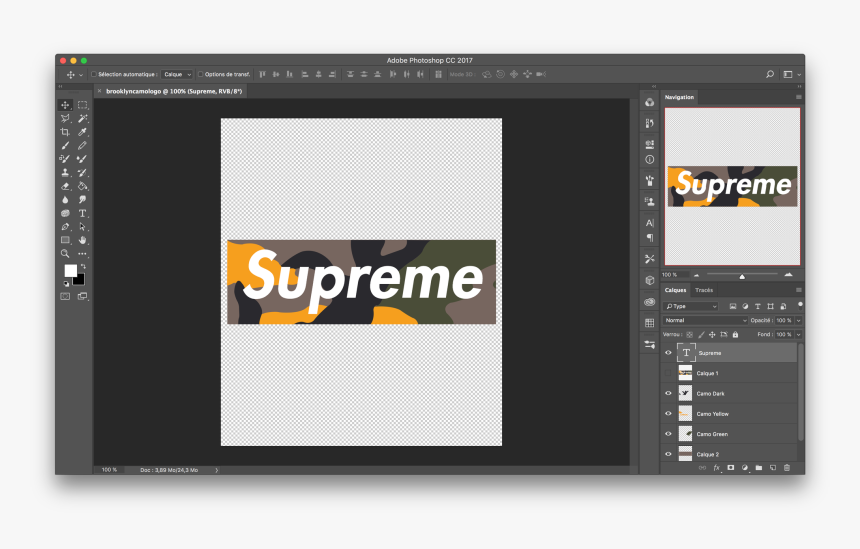Image resolution: width=860 pixels, height=549 pixels.
Task: Open the Character panel icon
Action: (650, 223)
